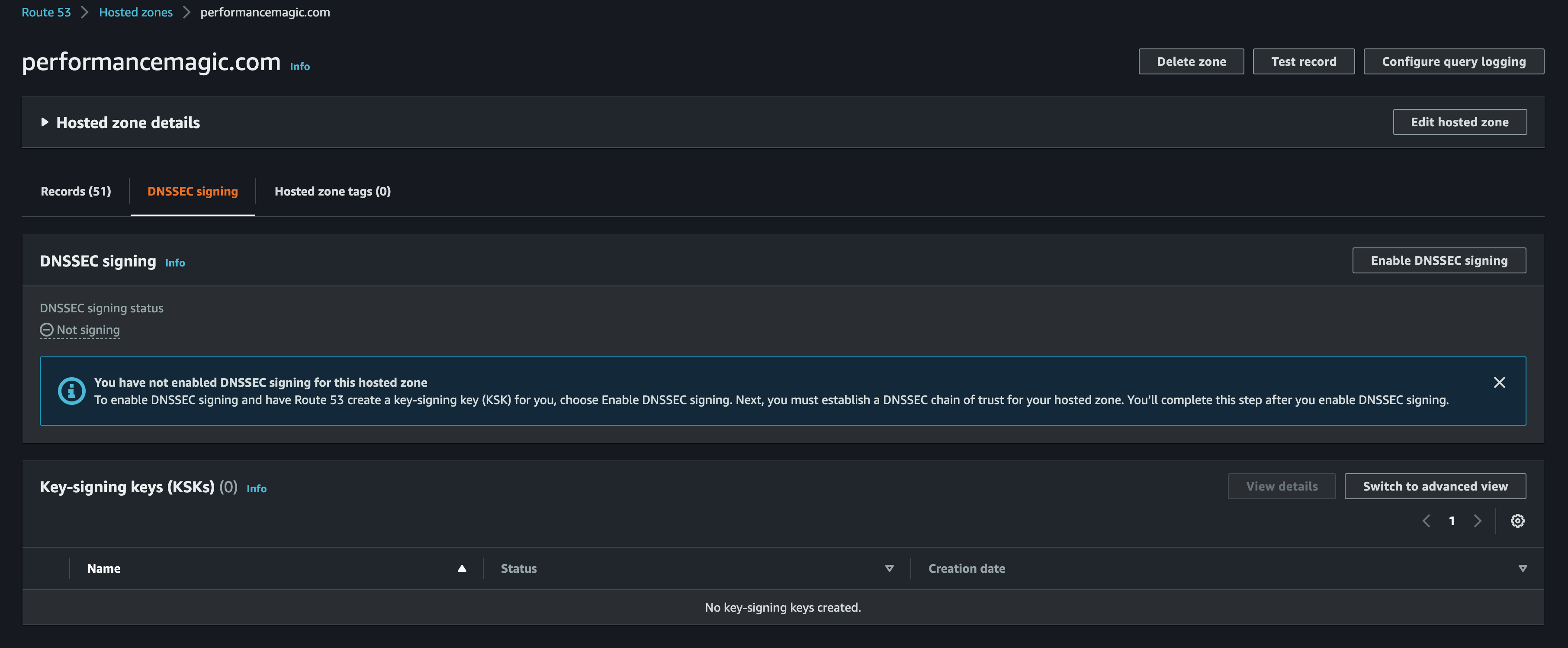This screenshot has width=1568, height=648.
Task: Click Info link beside DNSSEC signing heading
Action: (175, 263)
